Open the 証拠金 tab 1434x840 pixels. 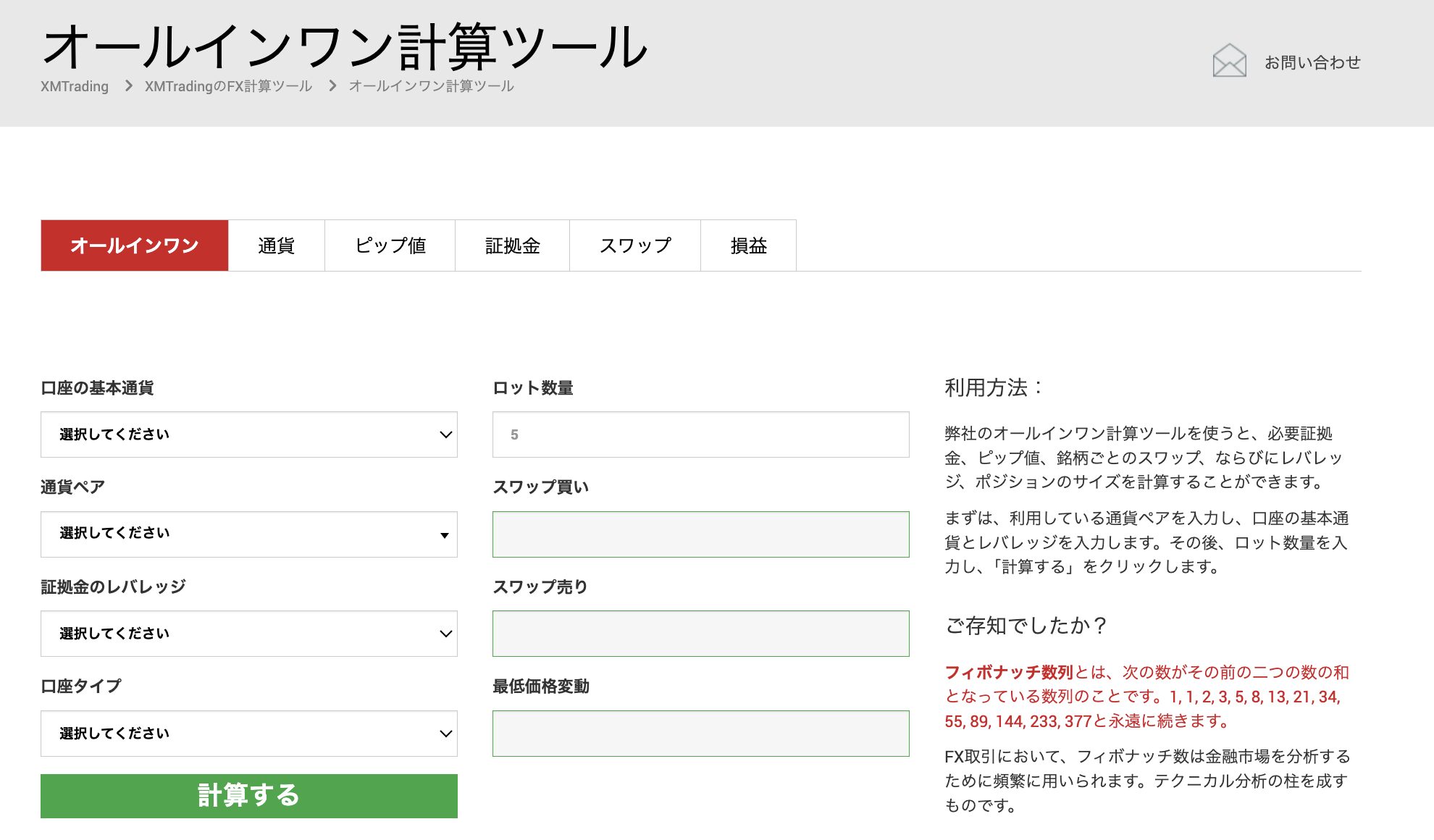pyautogui.click(x=512, y=245)
